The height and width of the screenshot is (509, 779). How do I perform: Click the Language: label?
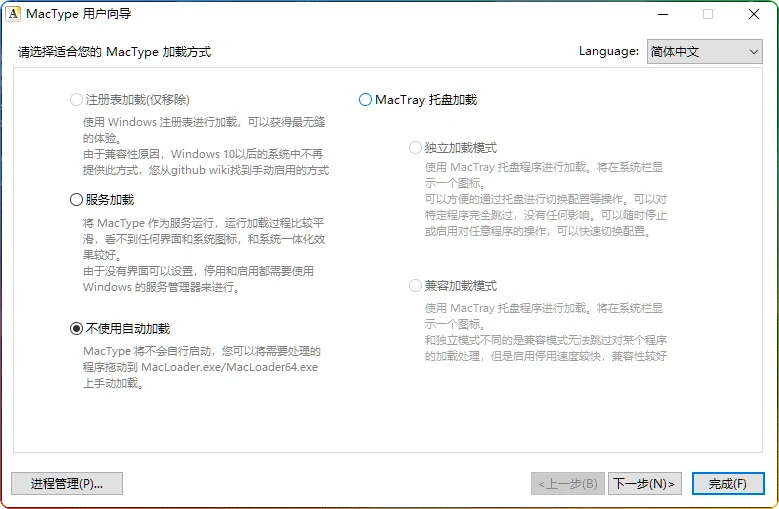[x=609, y=51]
